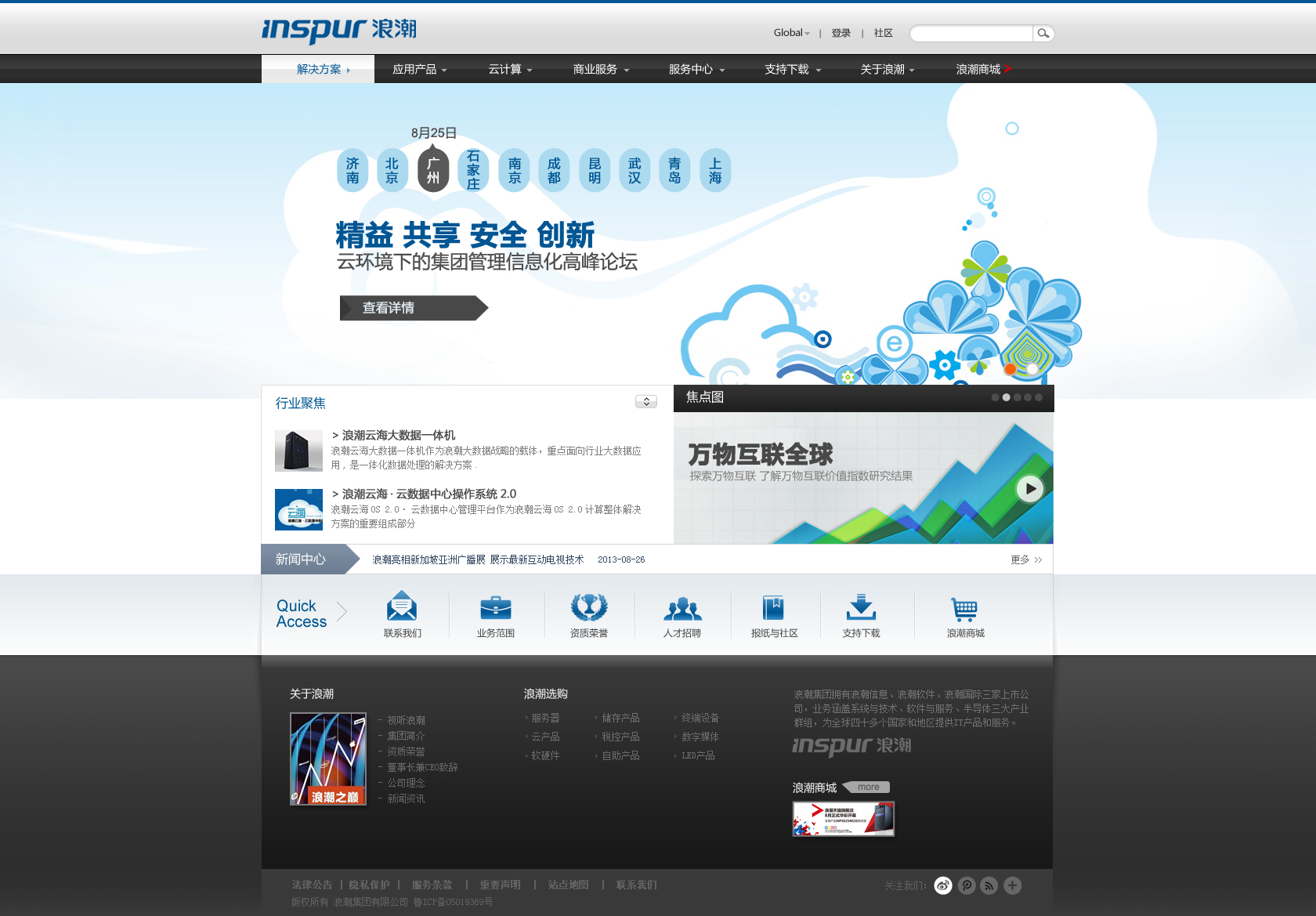
Task: Open 服务器 under 浪潮选购
Action: 545,718
